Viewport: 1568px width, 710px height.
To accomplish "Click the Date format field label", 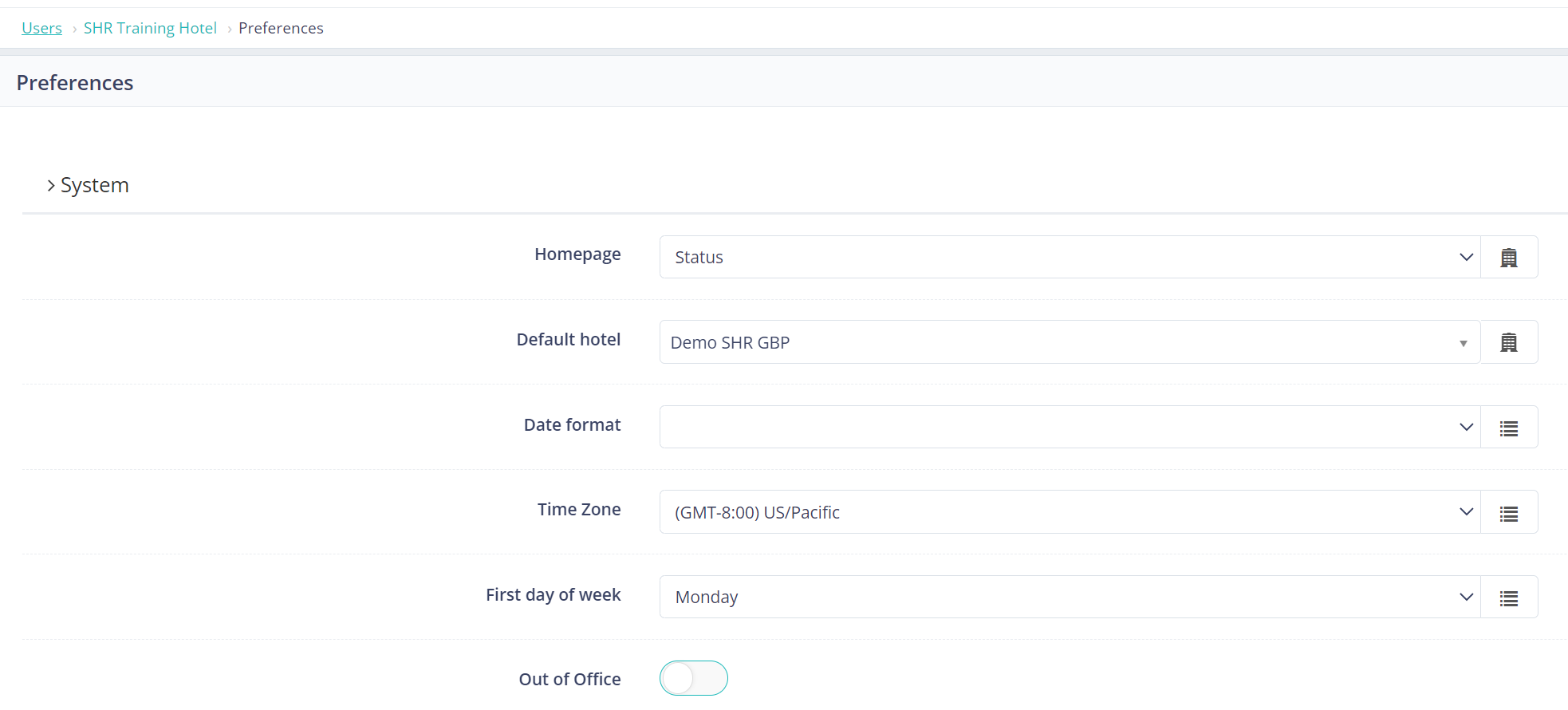I will (x=572, y=425).
